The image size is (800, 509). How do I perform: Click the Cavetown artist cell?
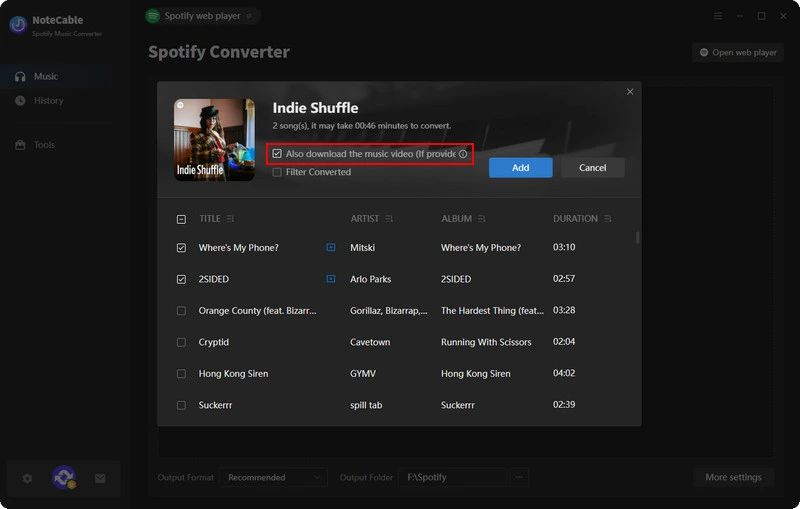370,342
